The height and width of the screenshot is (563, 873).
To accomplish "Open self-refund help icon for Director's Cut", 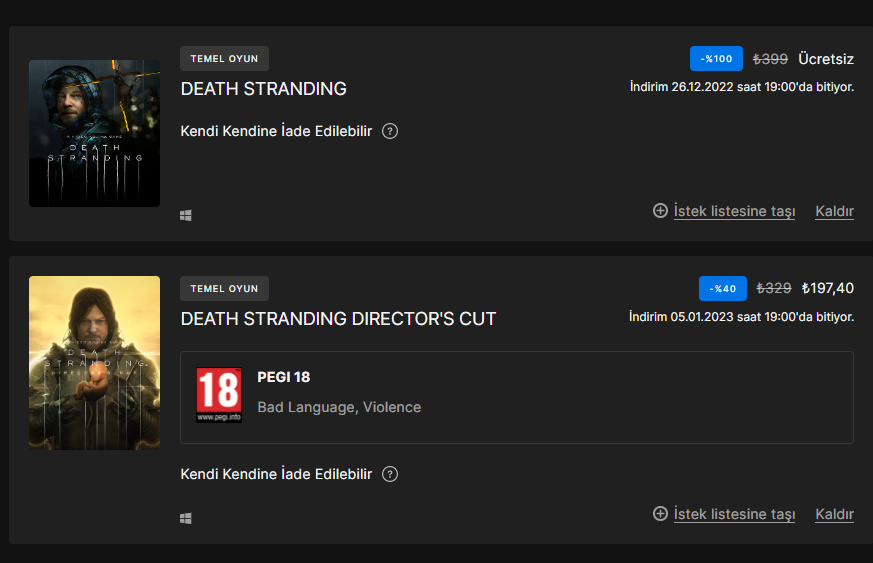I will tap(390, 474).
